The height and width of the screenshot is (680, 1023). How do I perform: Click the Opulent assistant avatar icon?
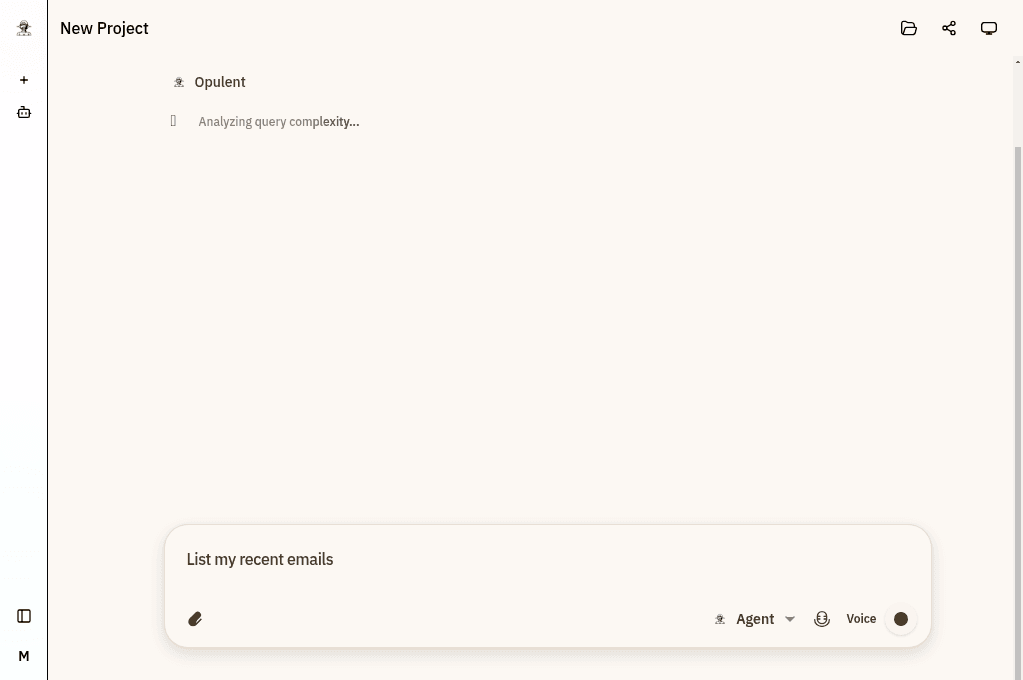pos(179,82)
